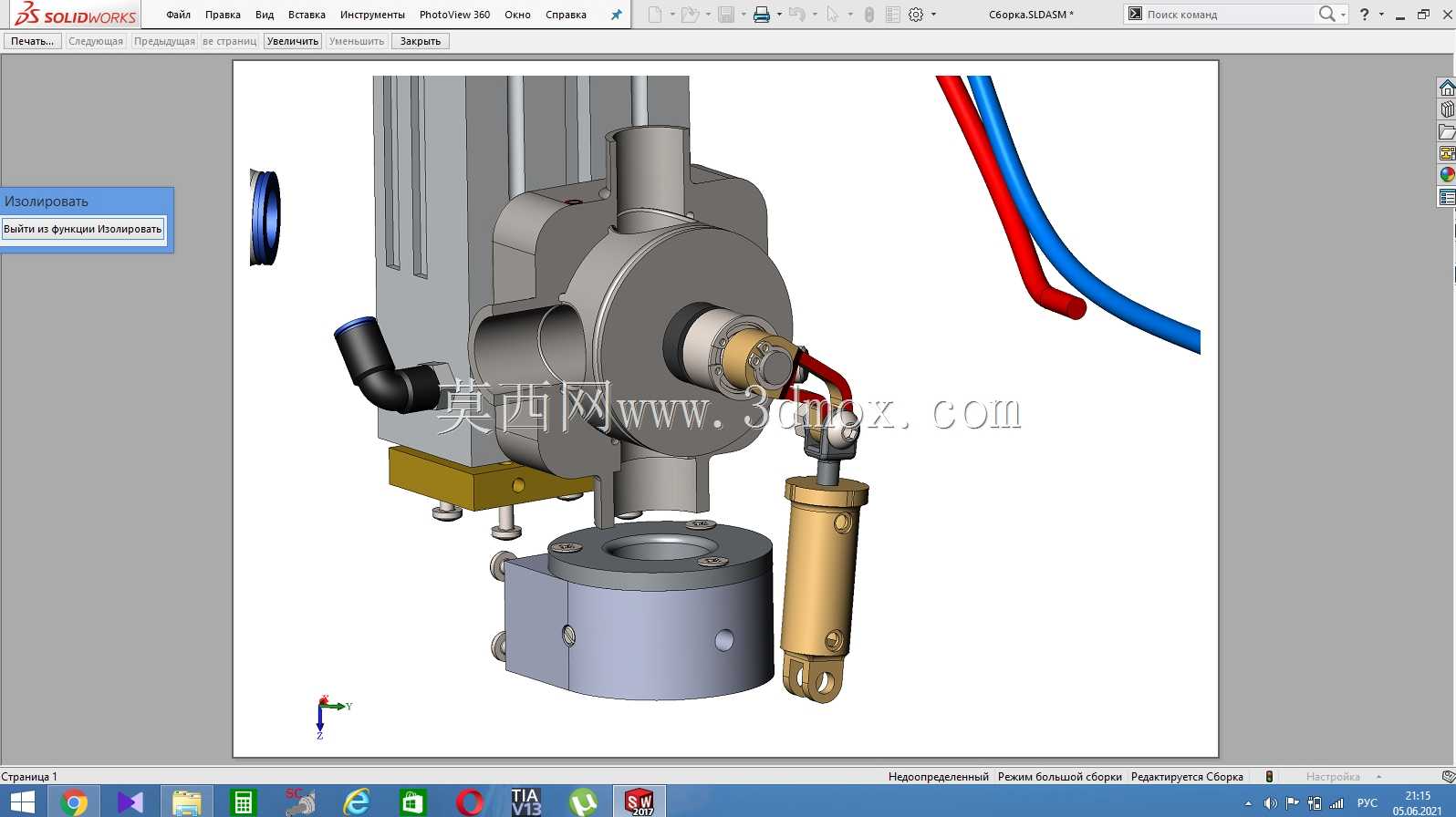The height and width of the screenshot is (817, 1456).
Task: Open the Appearances color ball icon
Action: (1447, 175)
